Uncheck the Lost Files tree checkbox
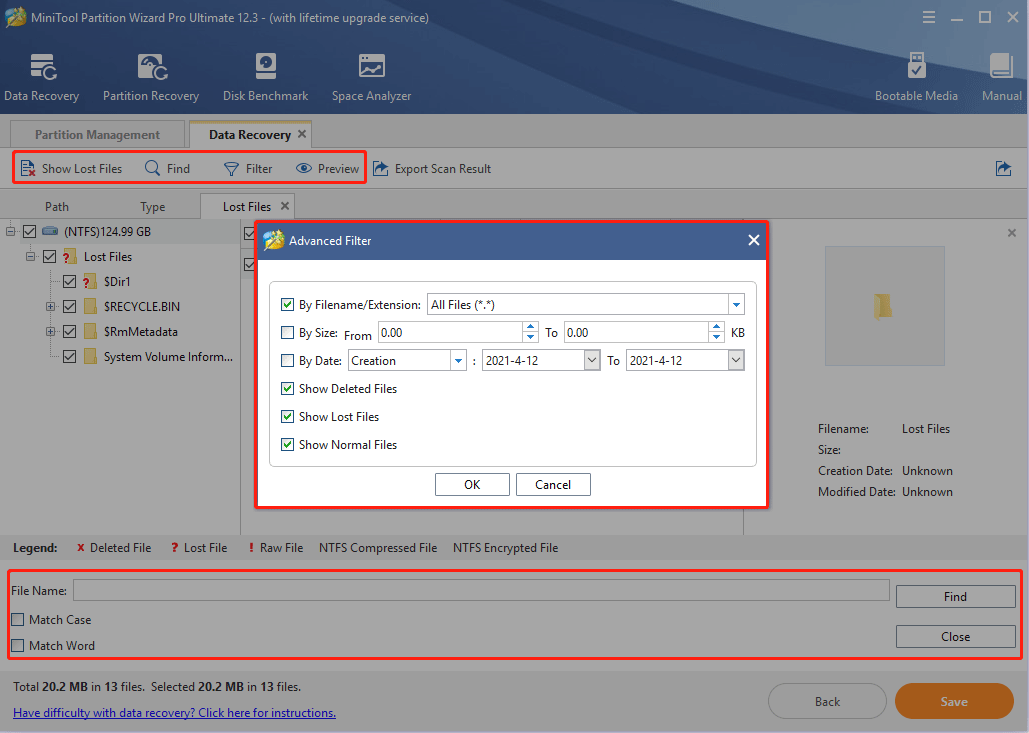Screen dimensions: 1029x733 tap(49, 257)
